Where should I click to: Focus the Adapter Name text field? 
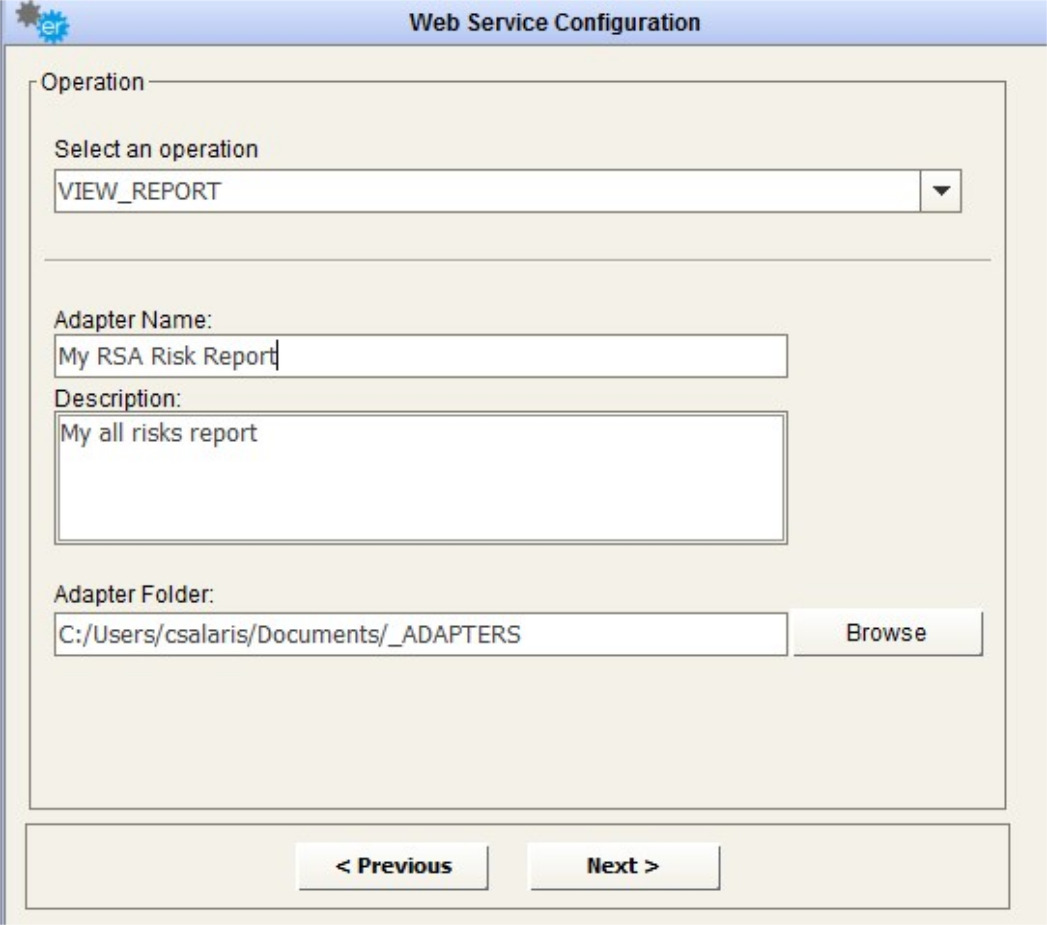420,357
